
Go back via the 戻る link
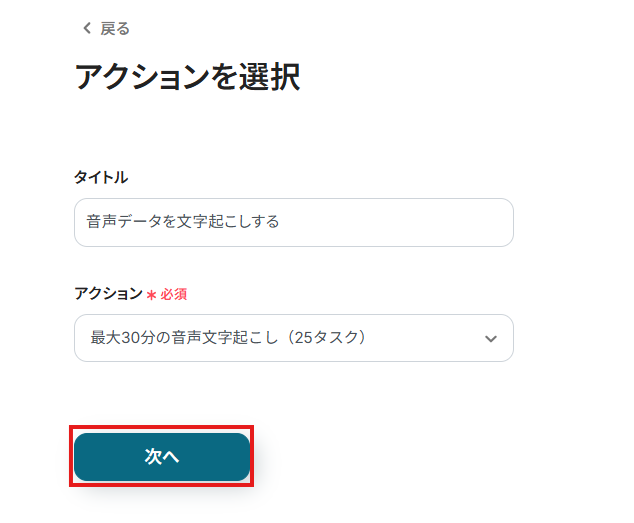click(114, 28)
